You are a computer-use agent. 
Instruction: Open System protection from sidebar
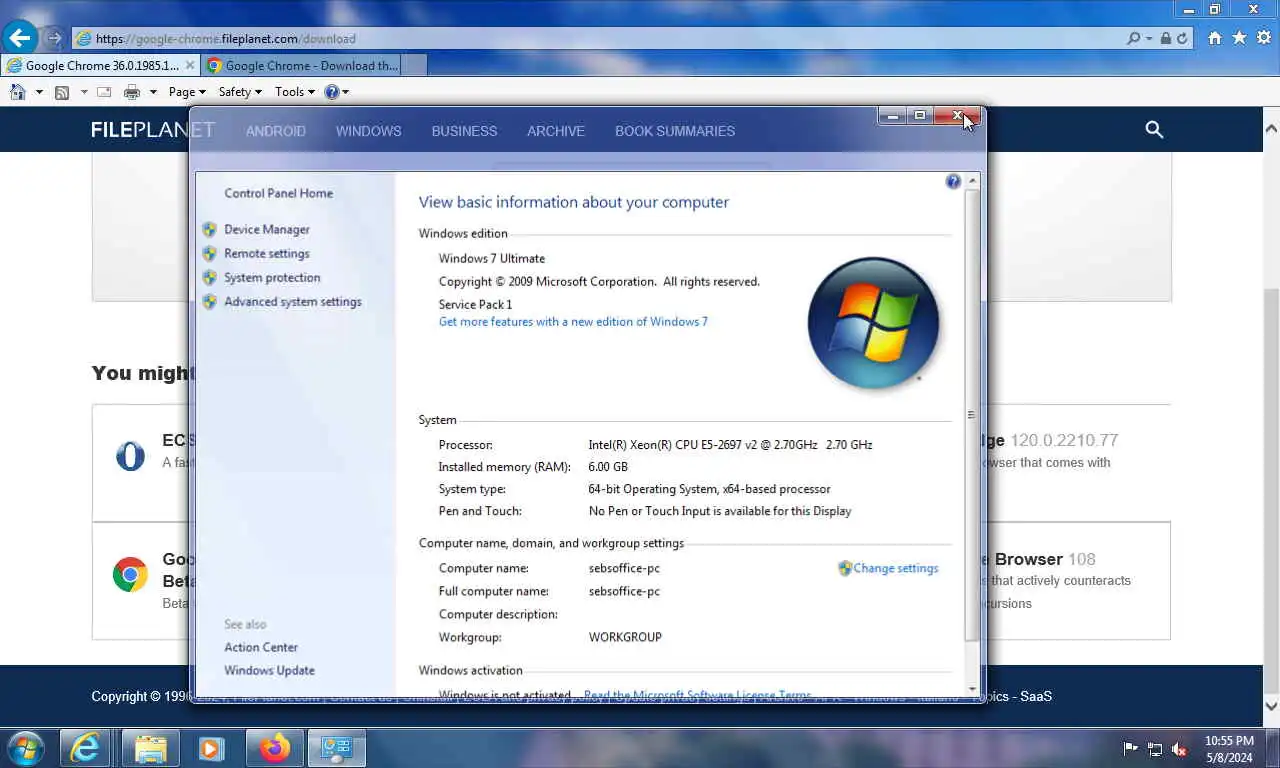coord(272,277)
